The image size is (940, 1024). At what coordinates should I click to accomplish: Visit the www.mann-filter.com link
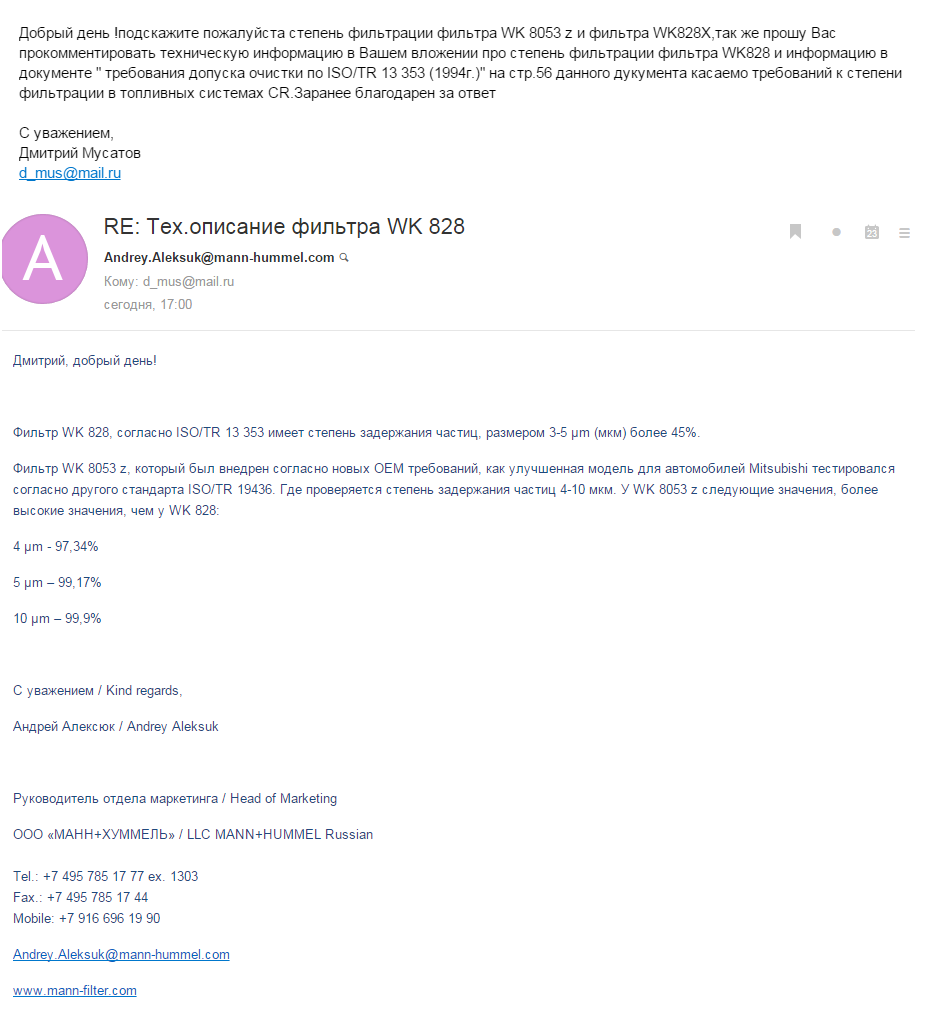[75, 991]
